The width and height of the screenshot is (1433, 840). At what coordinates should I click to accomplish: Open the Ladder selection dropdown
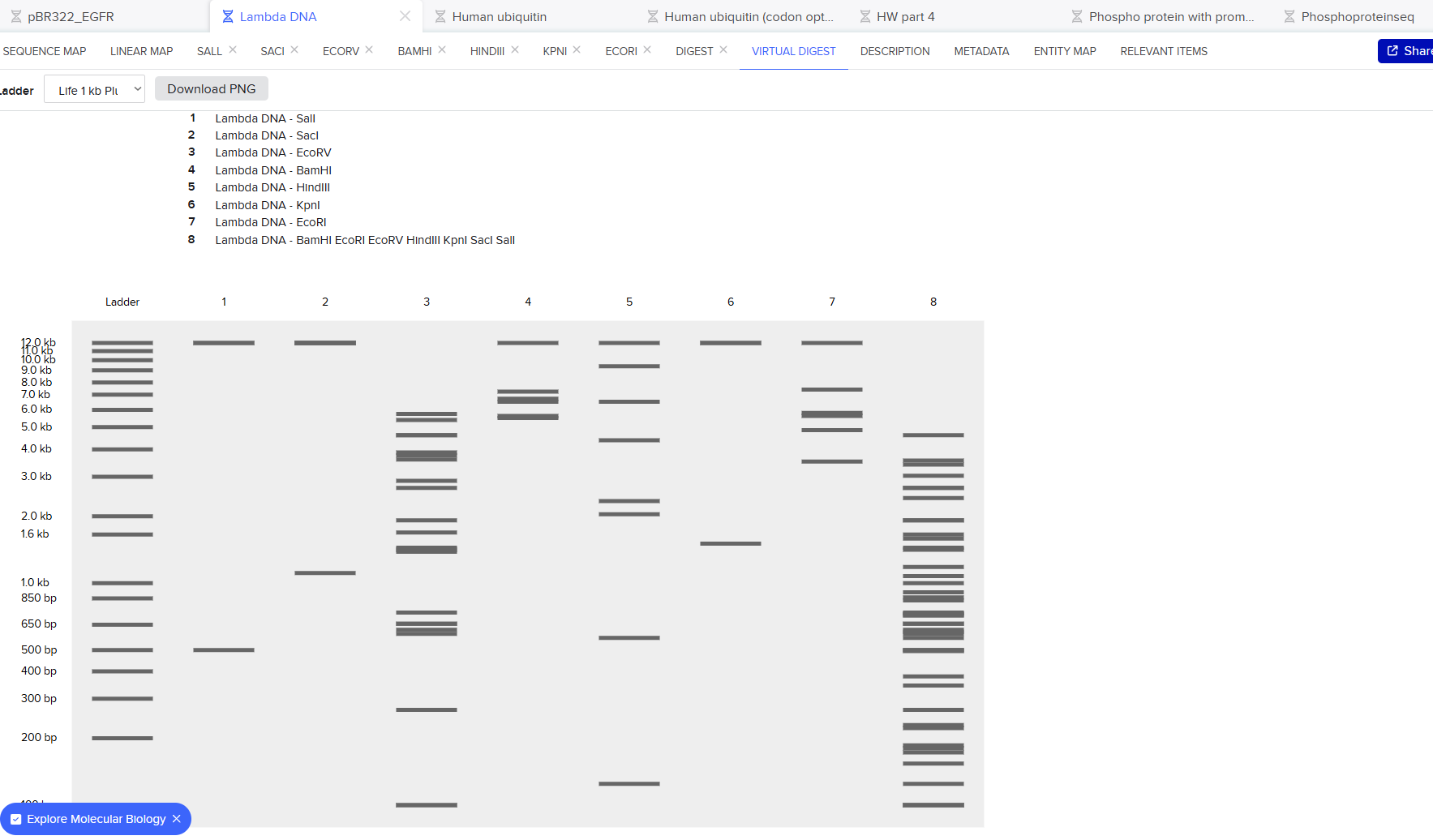click(x=94, y=89)
